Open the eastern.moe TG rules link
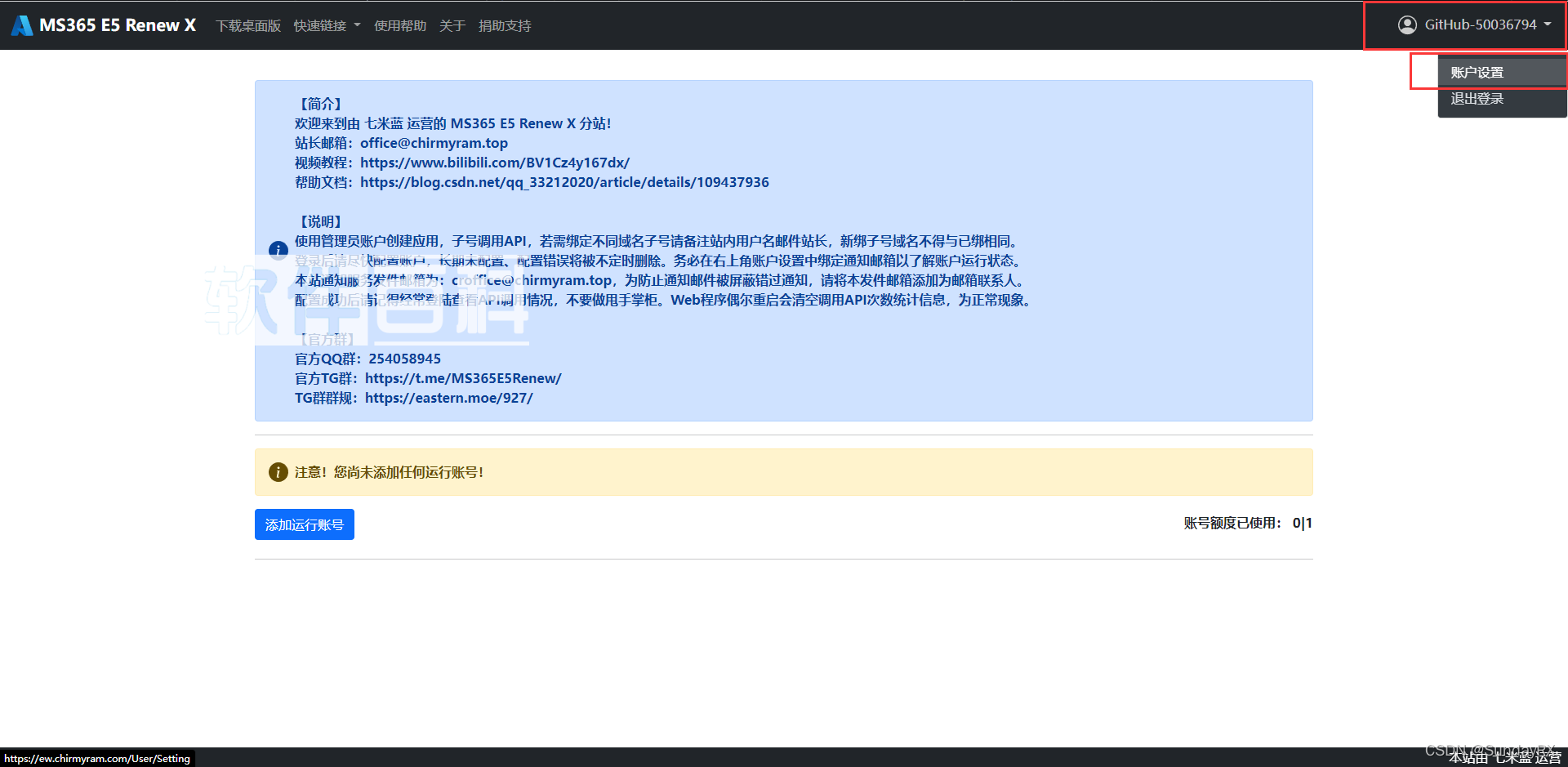The height and width of the screenshot is (767, 1568). [448, 398]
